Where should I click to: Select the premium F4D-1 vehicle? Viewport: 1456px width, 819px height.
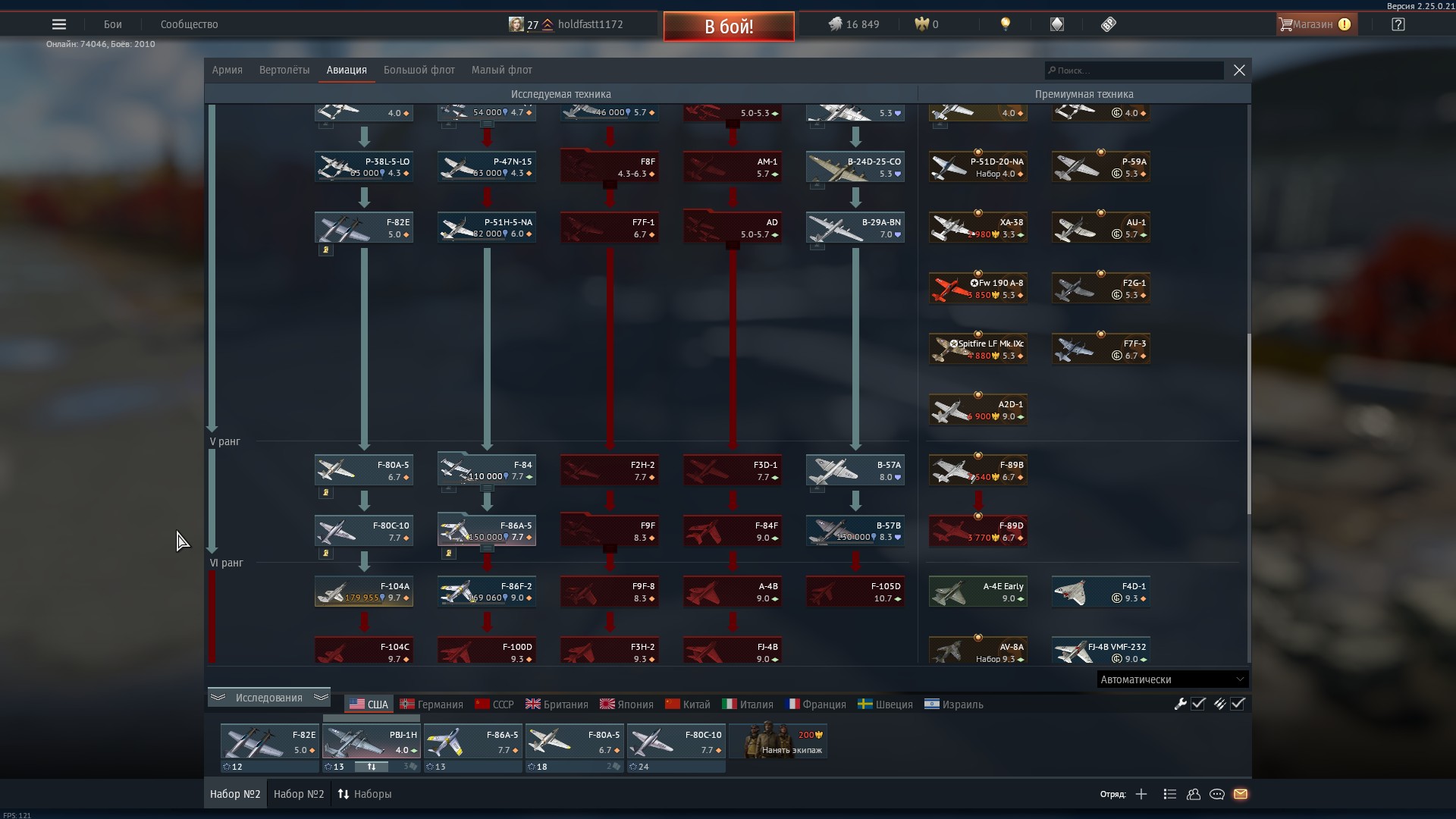tap(1101, 591)
